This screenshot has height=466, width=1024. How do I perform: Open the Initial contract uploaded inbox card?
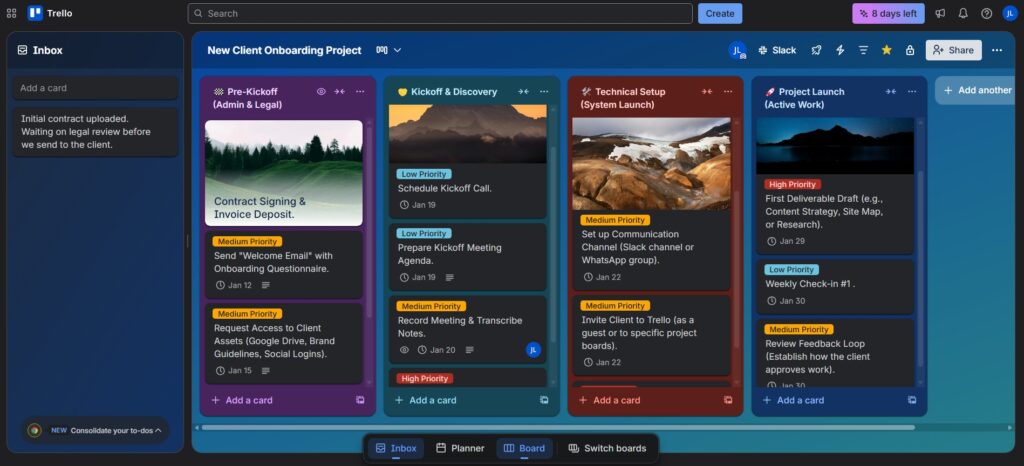(x=95, y=132)
